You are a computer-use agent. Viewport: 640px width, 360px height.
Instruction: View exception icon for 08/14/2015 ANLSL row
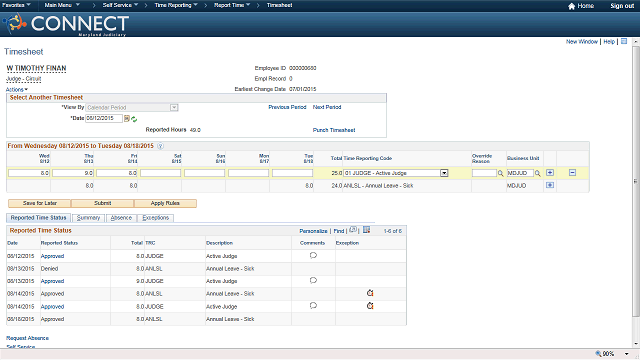370,293
